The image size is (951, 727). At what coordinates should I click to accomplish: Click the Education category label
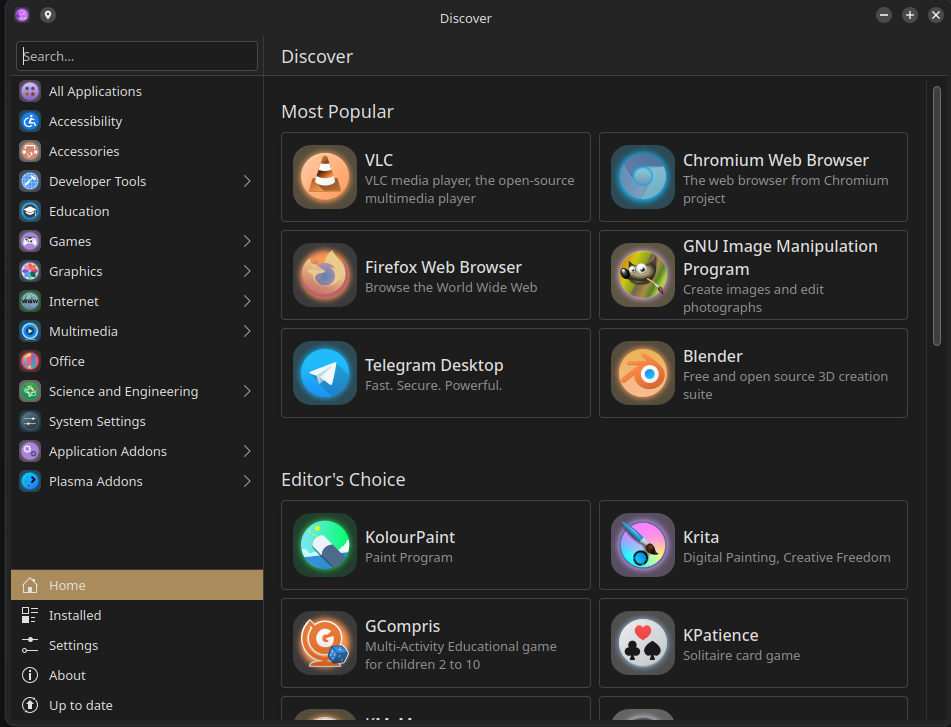(x=79, y=212)
